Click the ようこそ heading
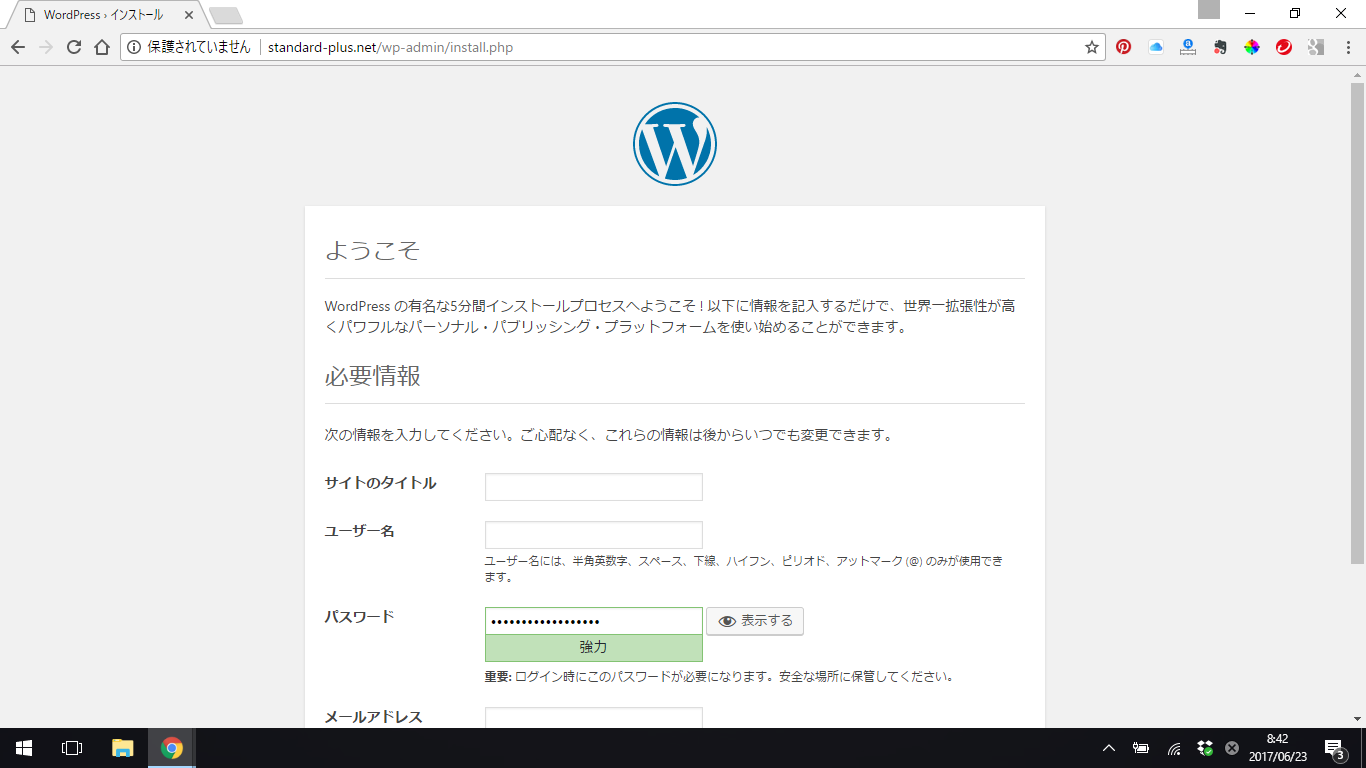The height and width of the screenshot is (768, 1366). [372, 250]
